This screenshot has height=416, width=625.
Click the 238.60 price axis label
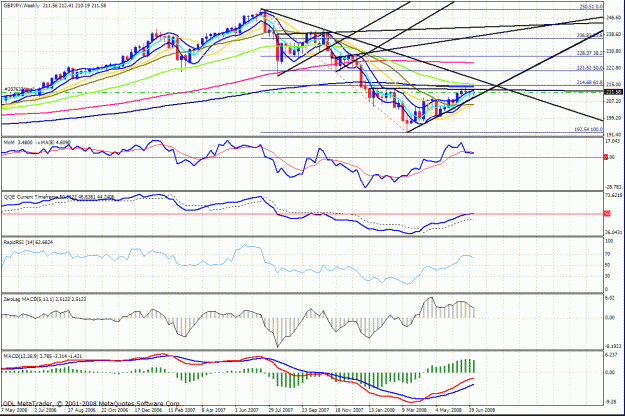click(x=613, y=35)
